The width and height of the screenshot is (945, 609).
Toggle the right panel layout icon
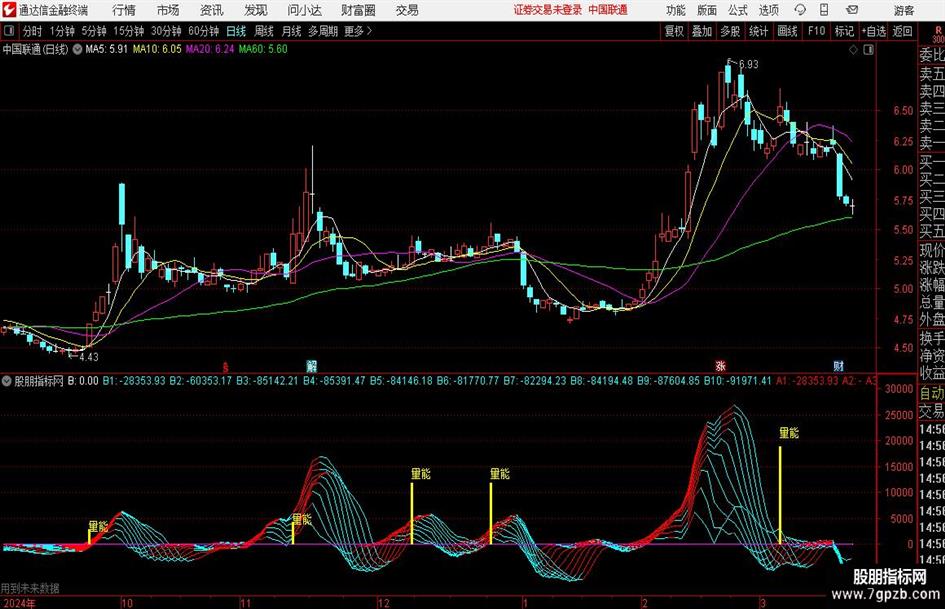(868, 50)
